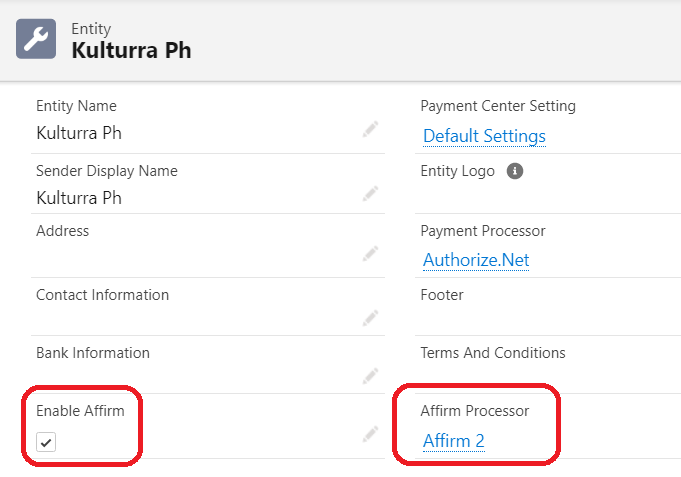
Task: Edit Sender Display Name using pencil icon
Action: (371, 193)
